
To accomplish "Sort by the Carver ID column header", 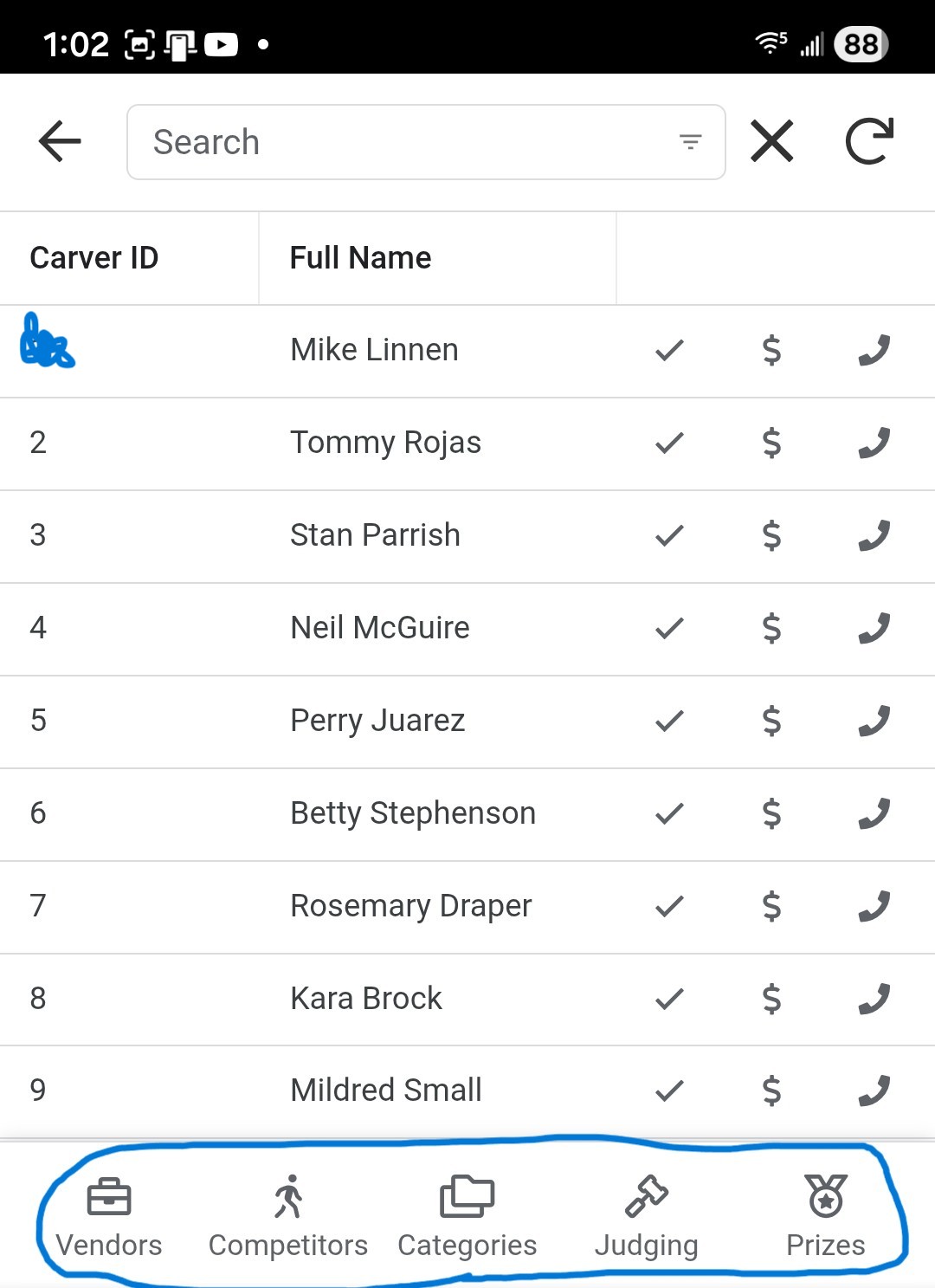I will click(x=94, y=258).
